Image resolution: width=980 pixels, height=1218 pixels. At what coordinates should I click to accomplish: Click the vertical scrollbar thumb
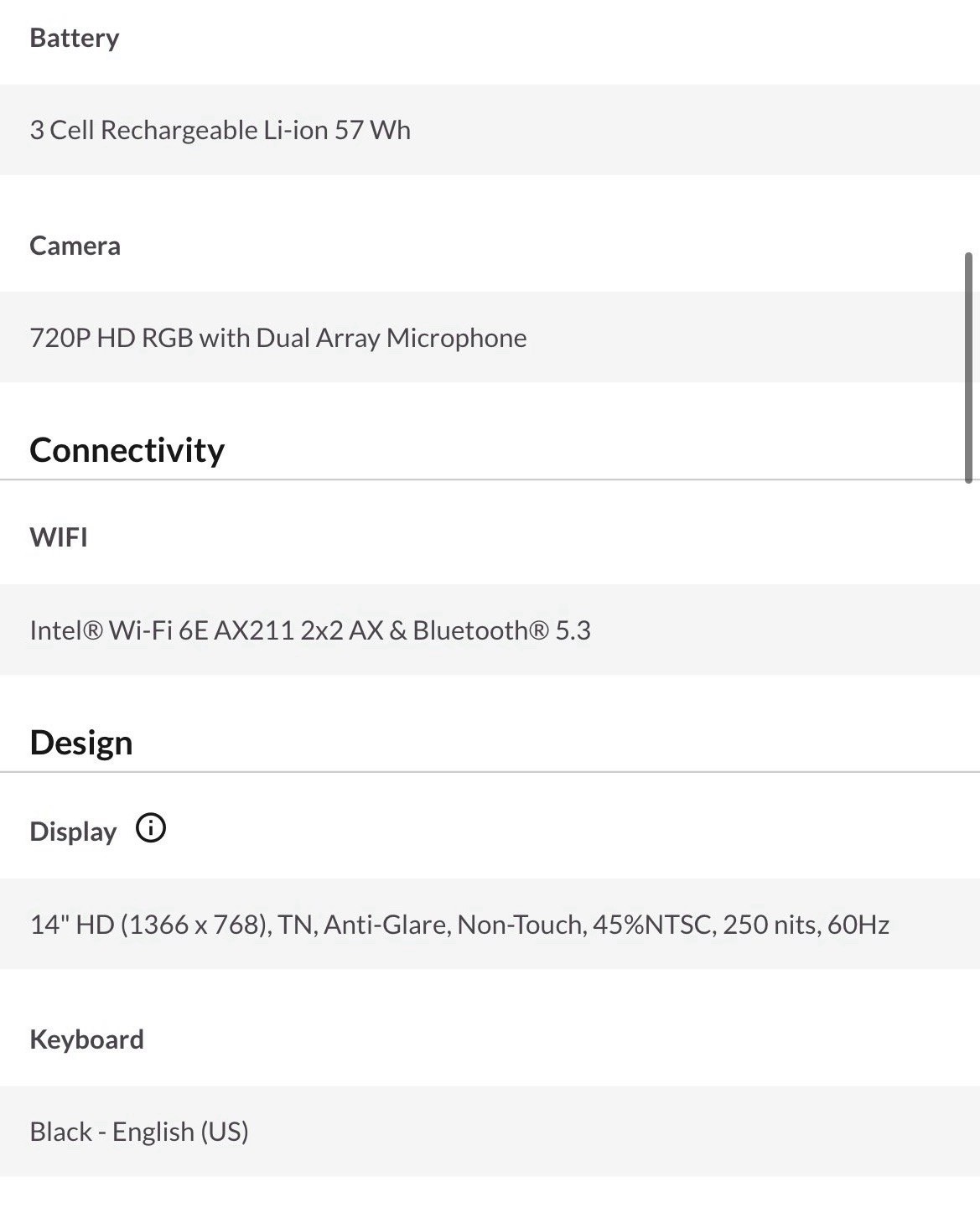pyautogui.click(x=968, y=367)
